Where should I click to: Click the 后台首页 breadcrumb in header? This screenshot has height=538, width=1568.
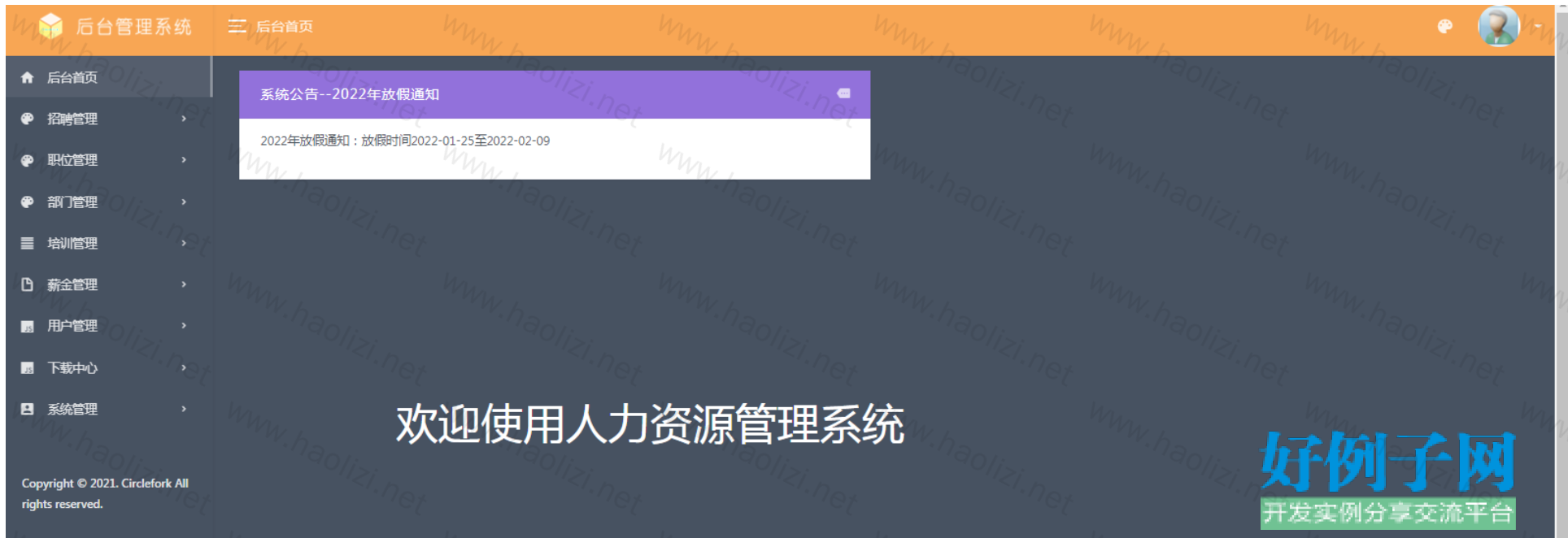click(x=285, y=27)
